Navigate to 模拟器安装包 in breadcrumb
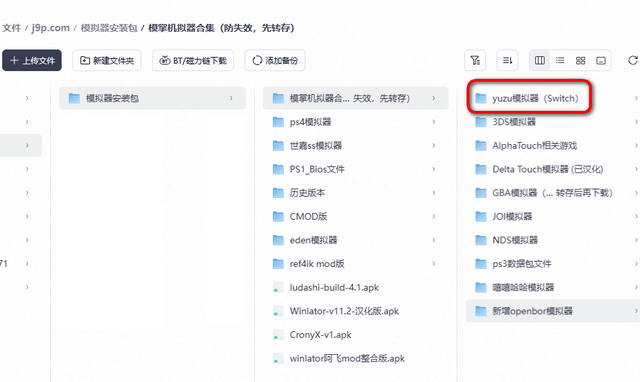This screenshot has width=640, height=382. tap(109, 28)
